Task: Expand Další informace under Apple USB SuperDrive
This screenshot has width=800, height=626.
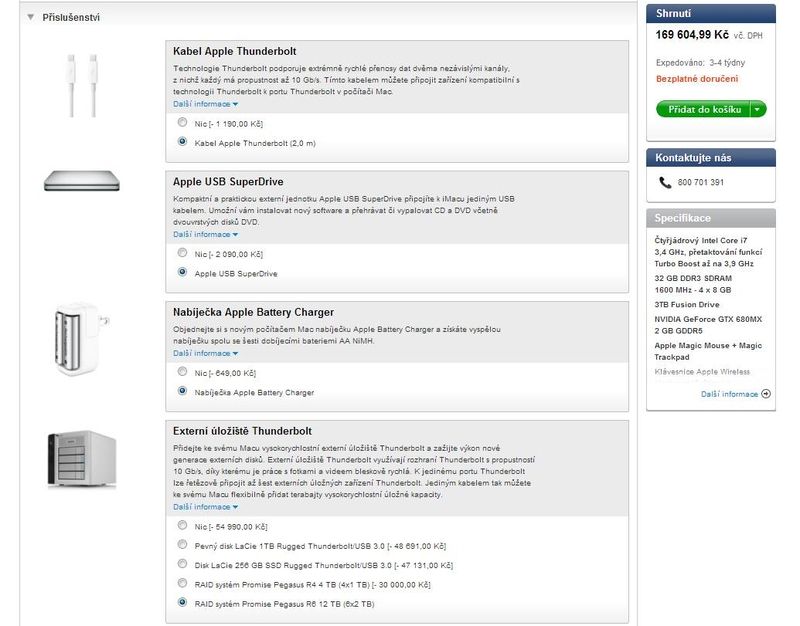Action: point(206,235)
